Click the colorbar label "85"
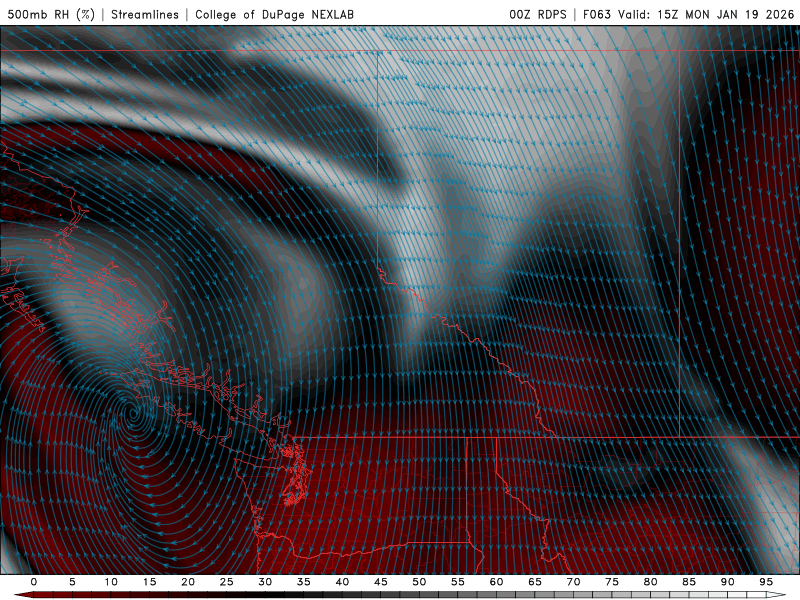 click(x=689, y=582)
